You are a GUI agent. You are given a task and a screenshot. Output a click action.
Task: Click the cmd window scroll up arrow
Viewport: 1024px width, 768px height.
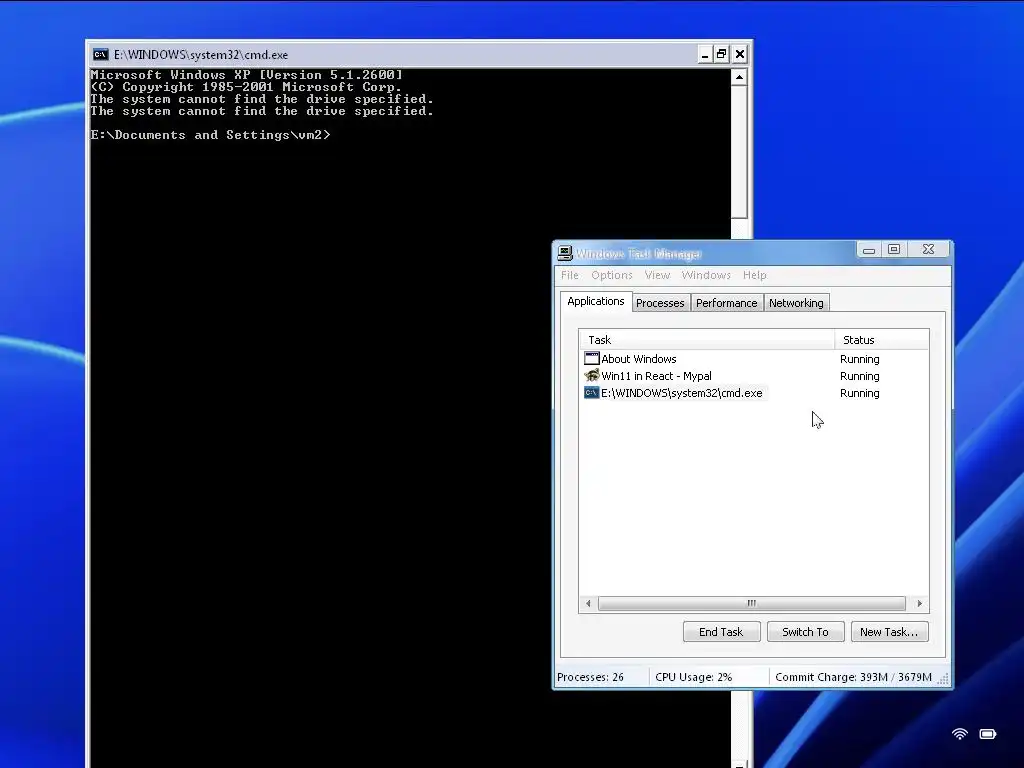pos(739,77)
